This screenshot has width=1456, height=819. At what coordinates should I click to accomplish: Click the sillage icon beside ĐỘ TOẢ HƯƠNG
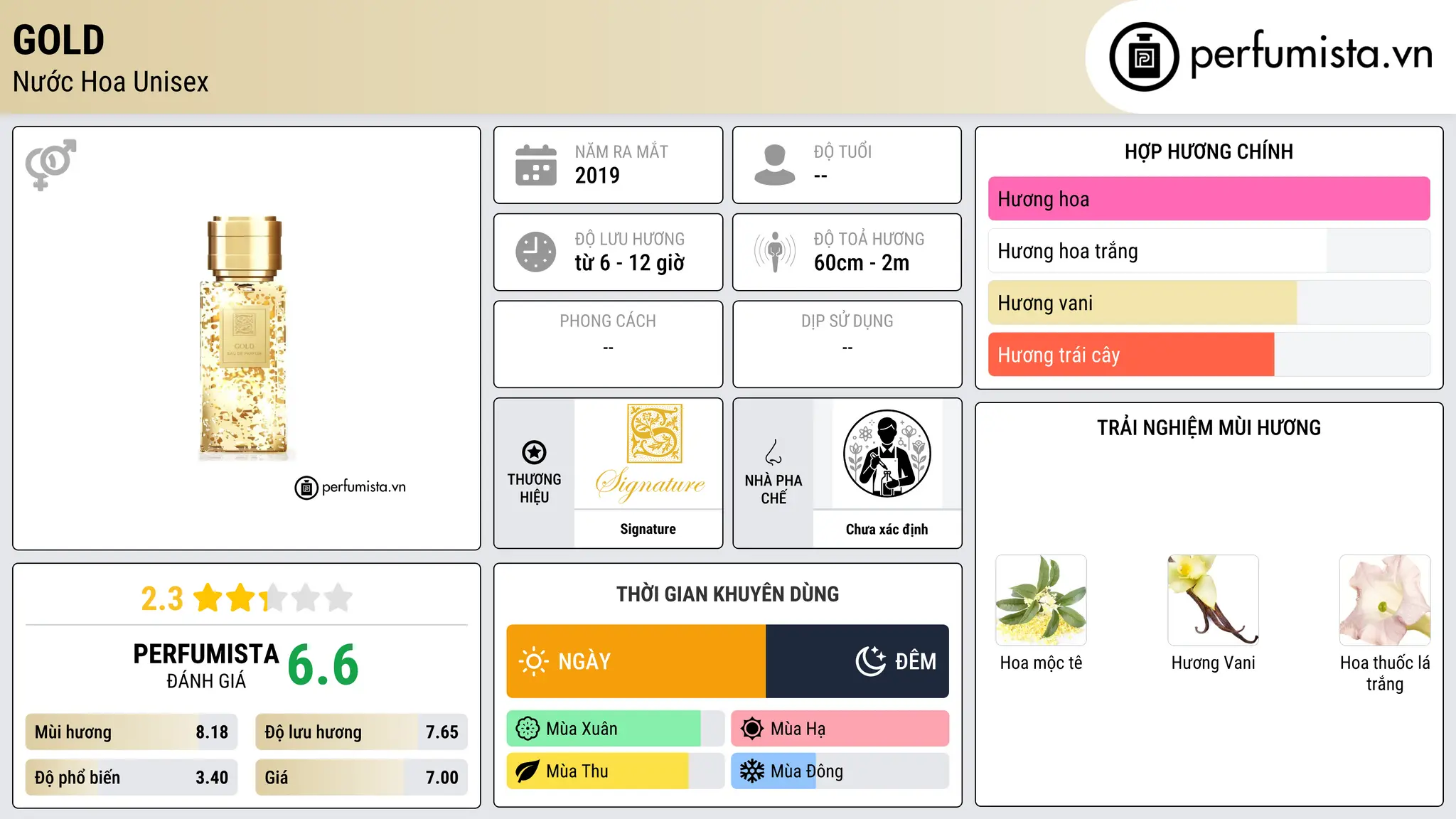[775, 252]
